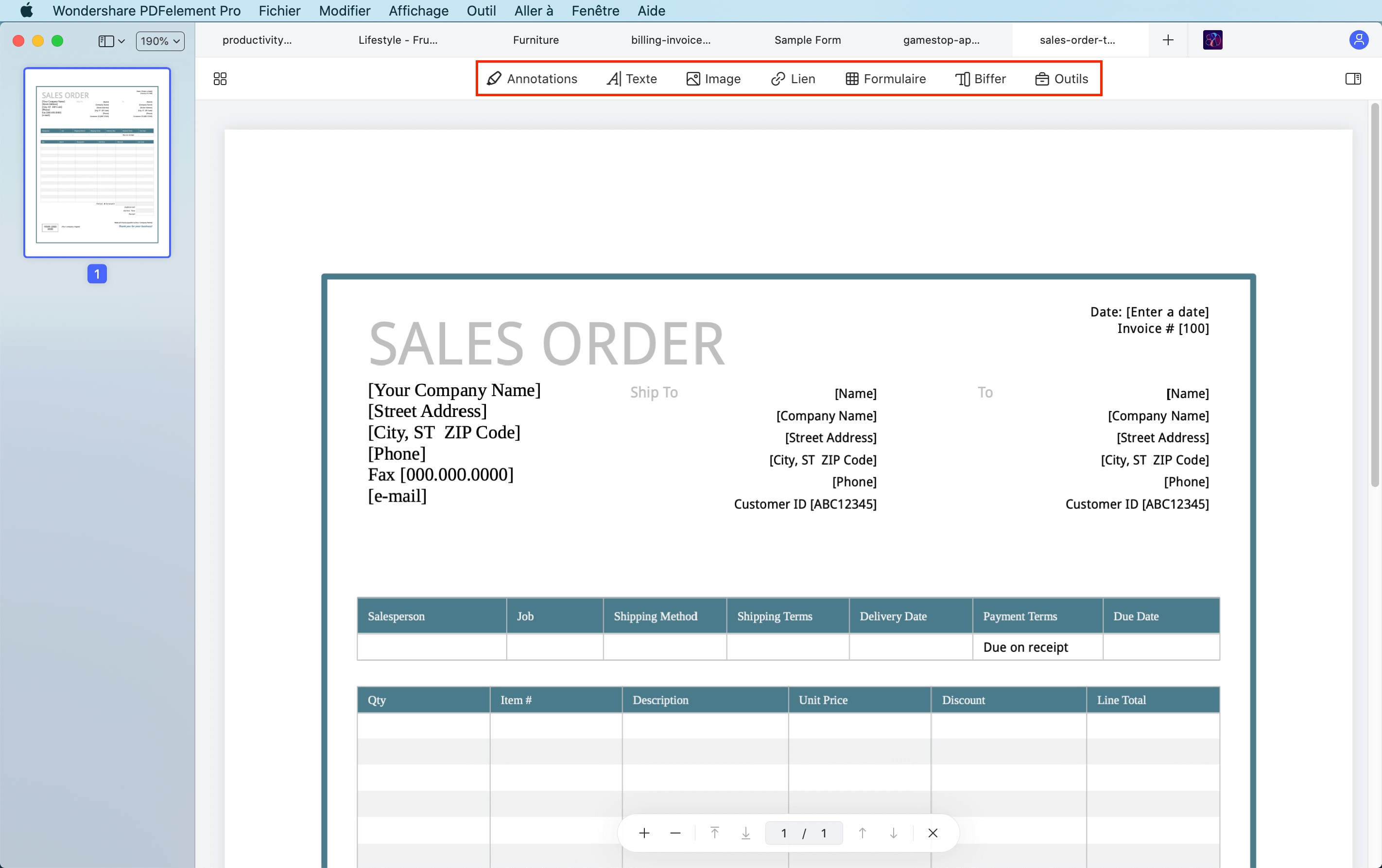
Task: Switch to the Sample Form tab
Action: point(808,40)
